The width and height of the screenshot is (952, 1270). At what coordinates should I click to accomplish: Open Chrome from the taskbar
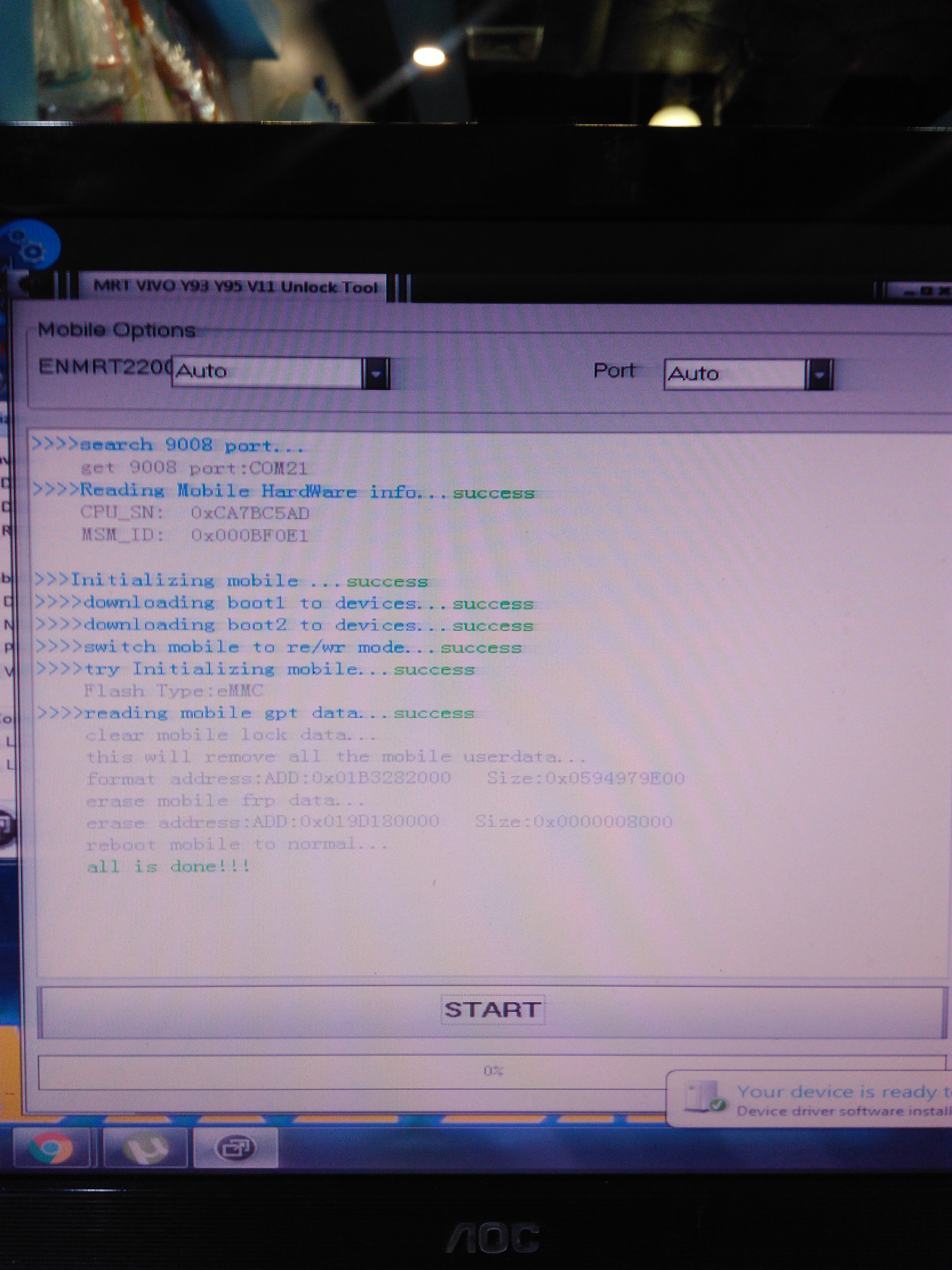click(51, 1148)
